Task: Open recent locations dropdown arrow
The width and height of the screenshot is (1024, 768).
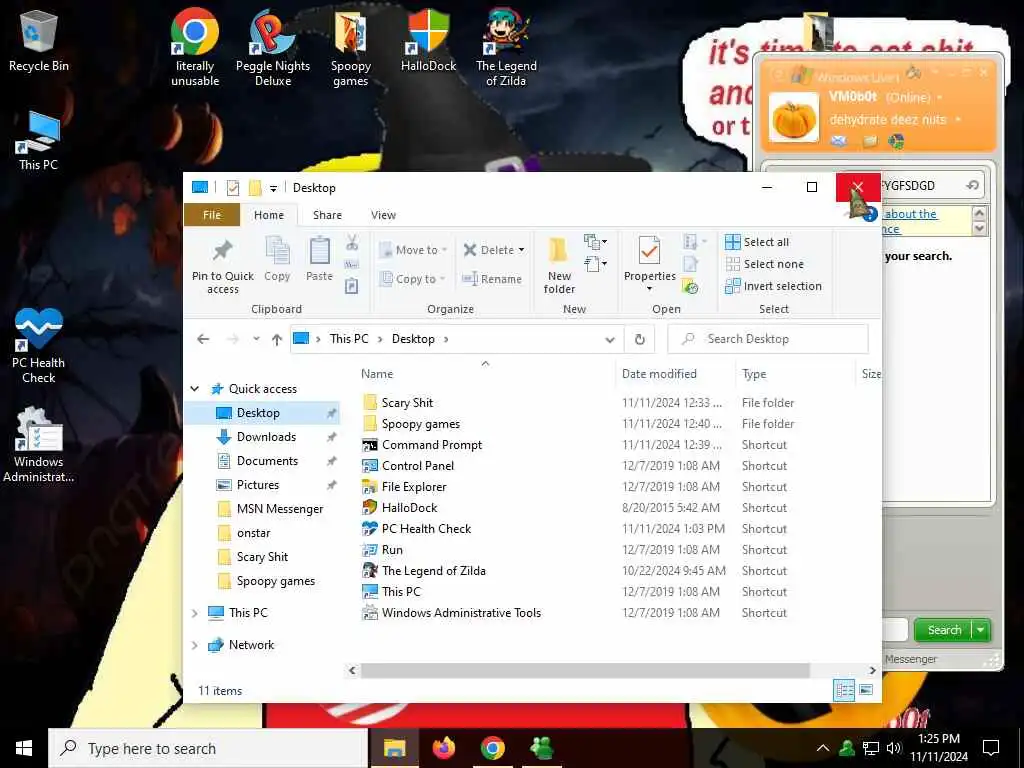Action: pos(256,339)
